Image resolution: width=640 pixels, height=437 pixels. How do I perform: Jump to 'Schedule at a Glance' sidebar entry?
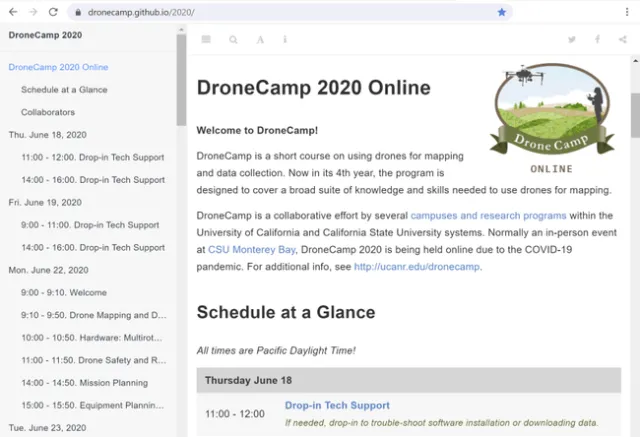64,90
